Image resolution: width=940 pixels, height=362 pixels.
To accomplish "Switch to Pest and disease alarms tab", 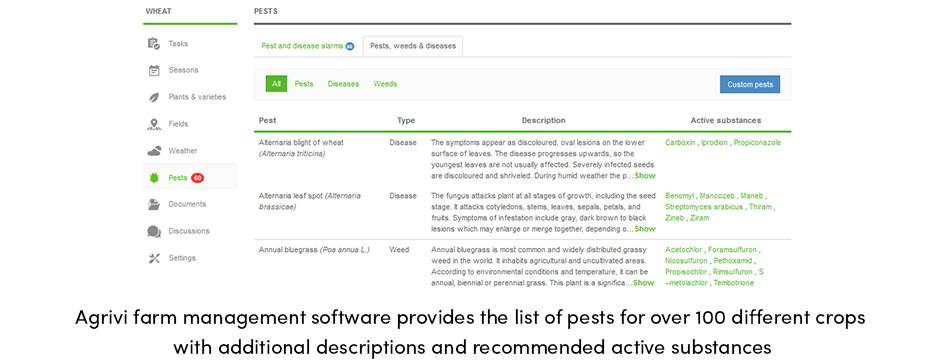I will click(308, 46).
